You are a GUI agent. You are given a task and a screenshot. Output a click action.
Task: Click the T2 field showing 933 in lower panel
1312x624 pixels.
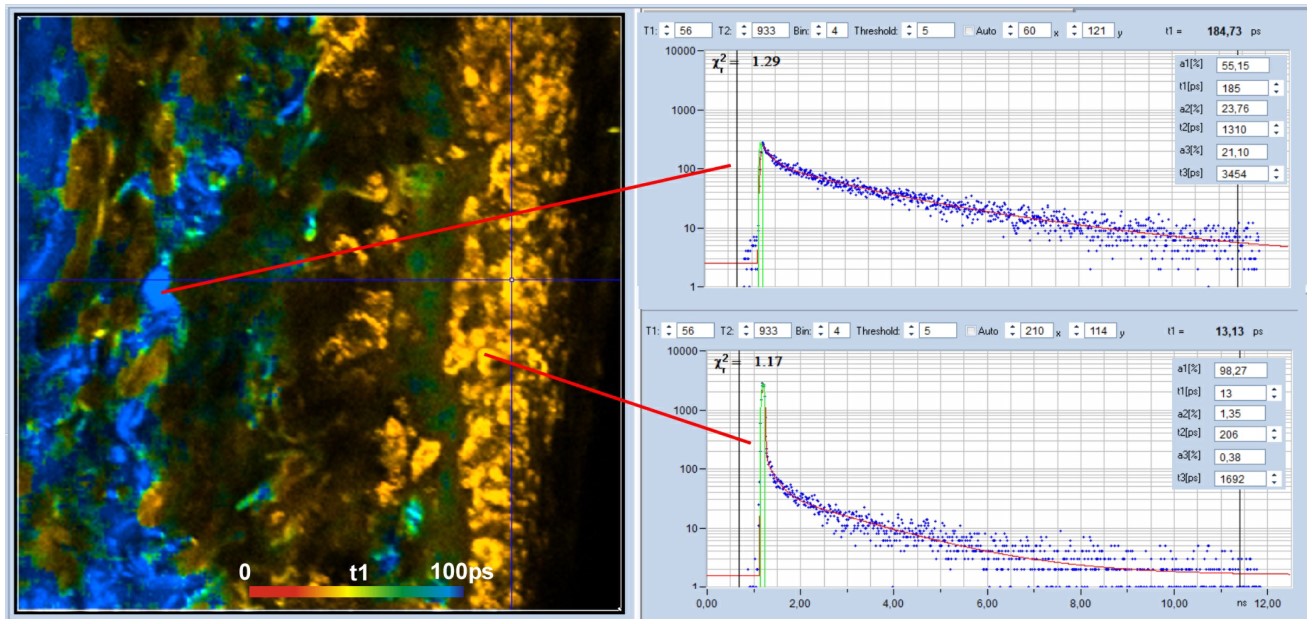point(772,330)
